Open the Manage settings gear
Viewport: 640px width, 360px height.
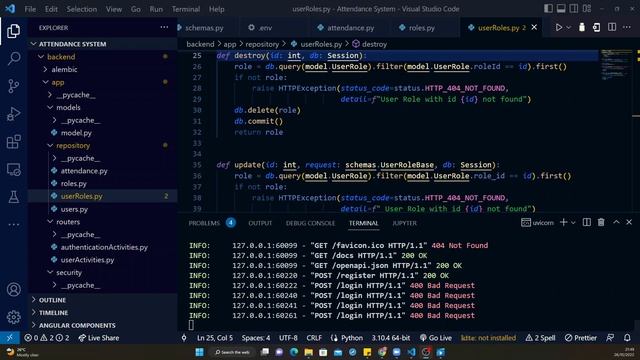[13, 317]
